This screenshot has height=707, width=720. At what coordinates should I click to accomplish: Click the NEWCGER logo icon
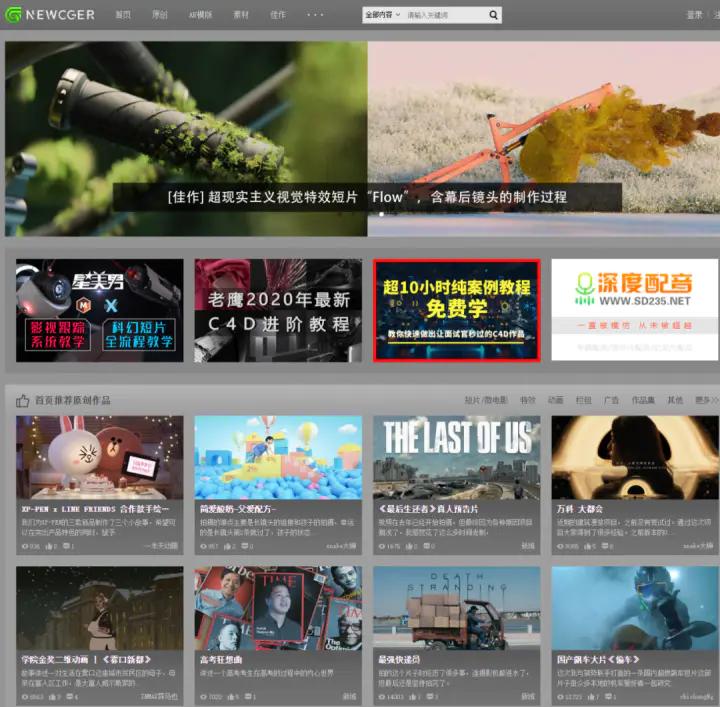click(x=13, y=15)
